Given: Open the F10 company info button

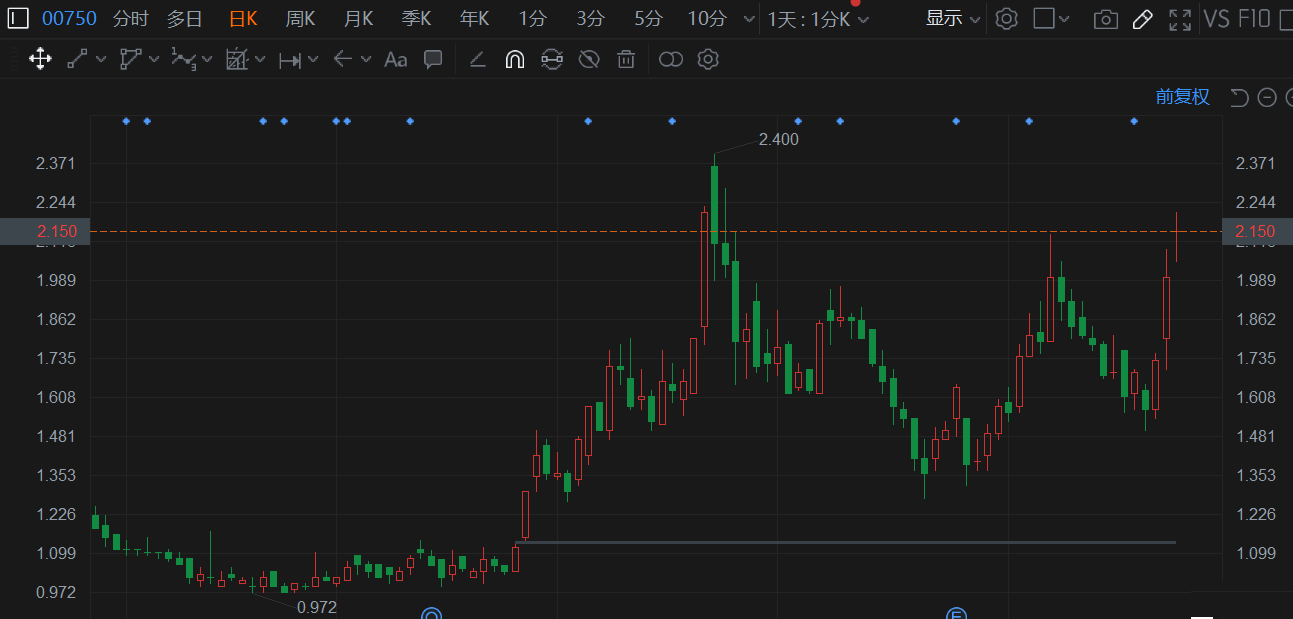Looking at the screenshot, I should tap(1254, 18).
